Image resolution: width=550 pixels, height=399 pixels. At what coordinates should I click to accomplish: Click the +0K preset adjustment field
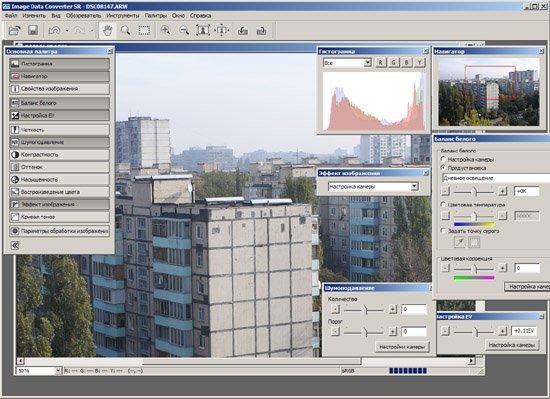coord(526,191)
